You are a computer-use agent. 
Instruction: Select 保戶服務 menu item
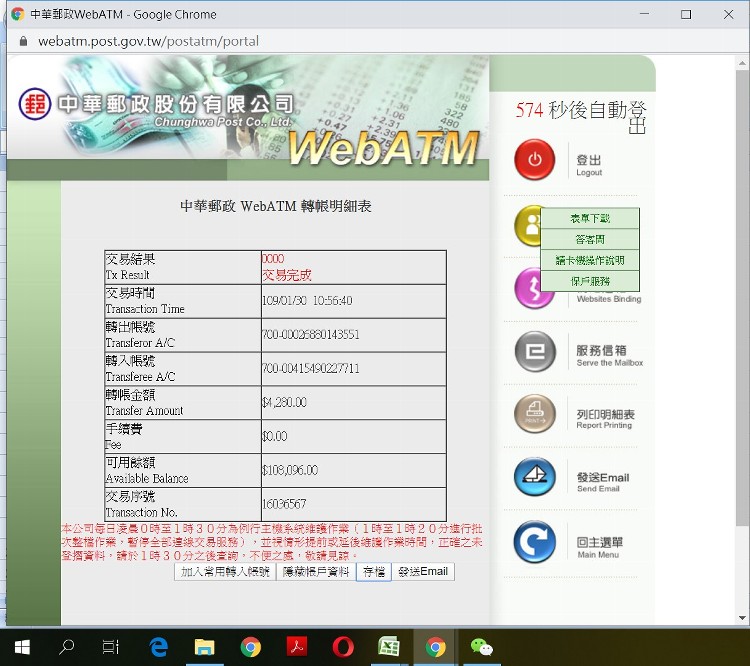pos(590,281)
